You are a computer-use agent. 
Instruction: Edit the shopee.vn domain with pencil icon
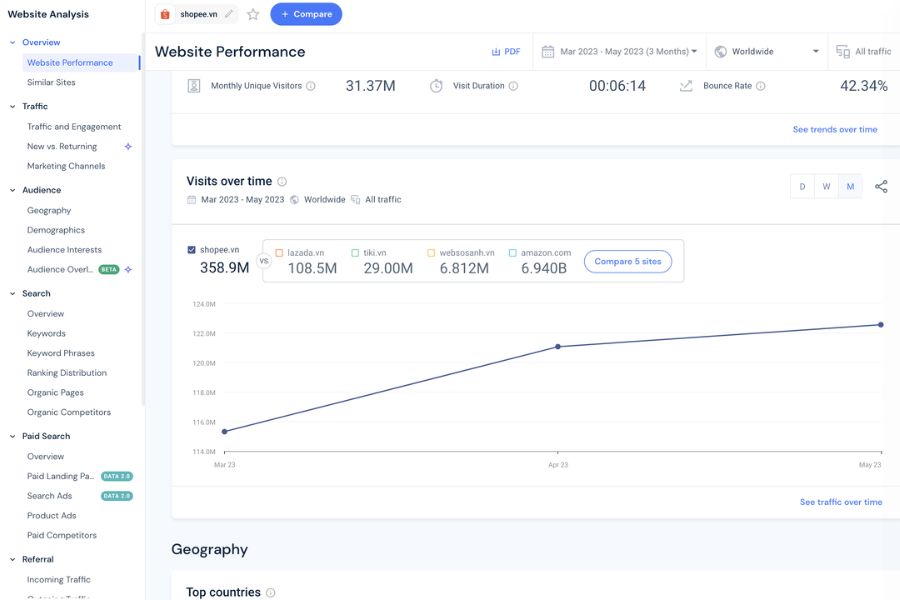pos(229,14)
